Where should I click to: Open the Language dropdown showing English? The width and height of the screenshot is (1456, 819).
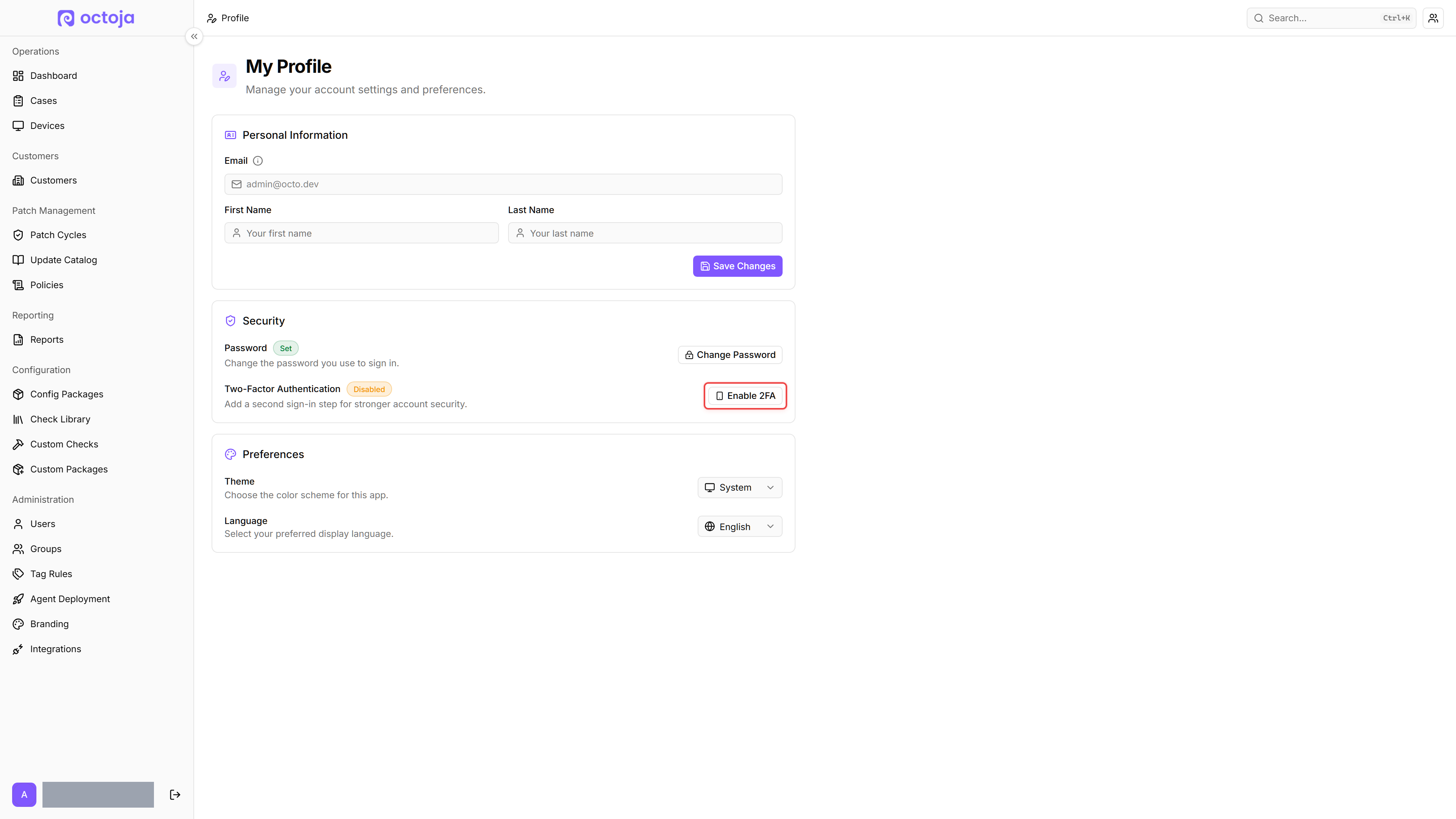click(739, 526)
